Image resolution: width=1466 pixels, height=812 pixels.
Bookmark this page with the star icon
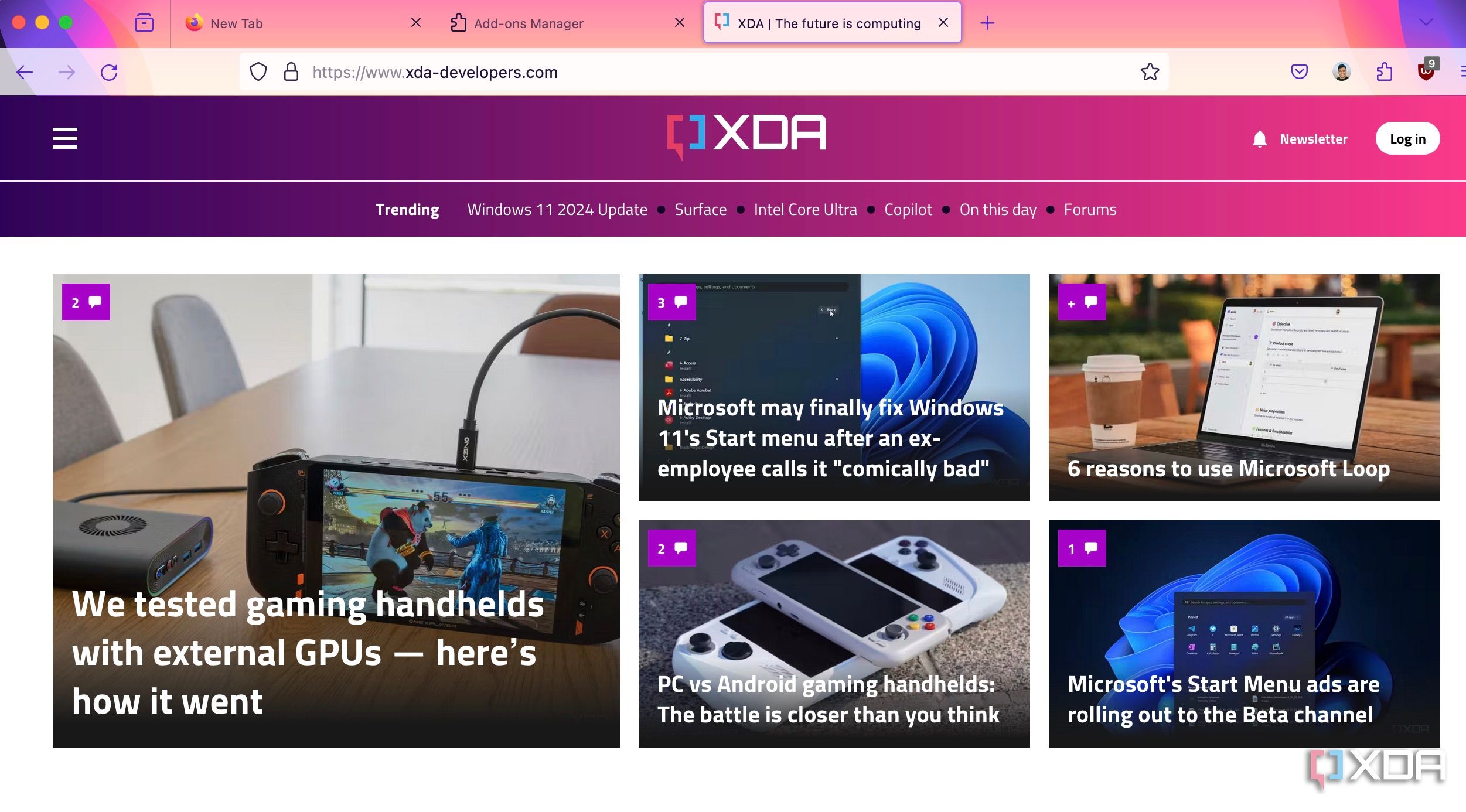click(x=1150, y=71)
